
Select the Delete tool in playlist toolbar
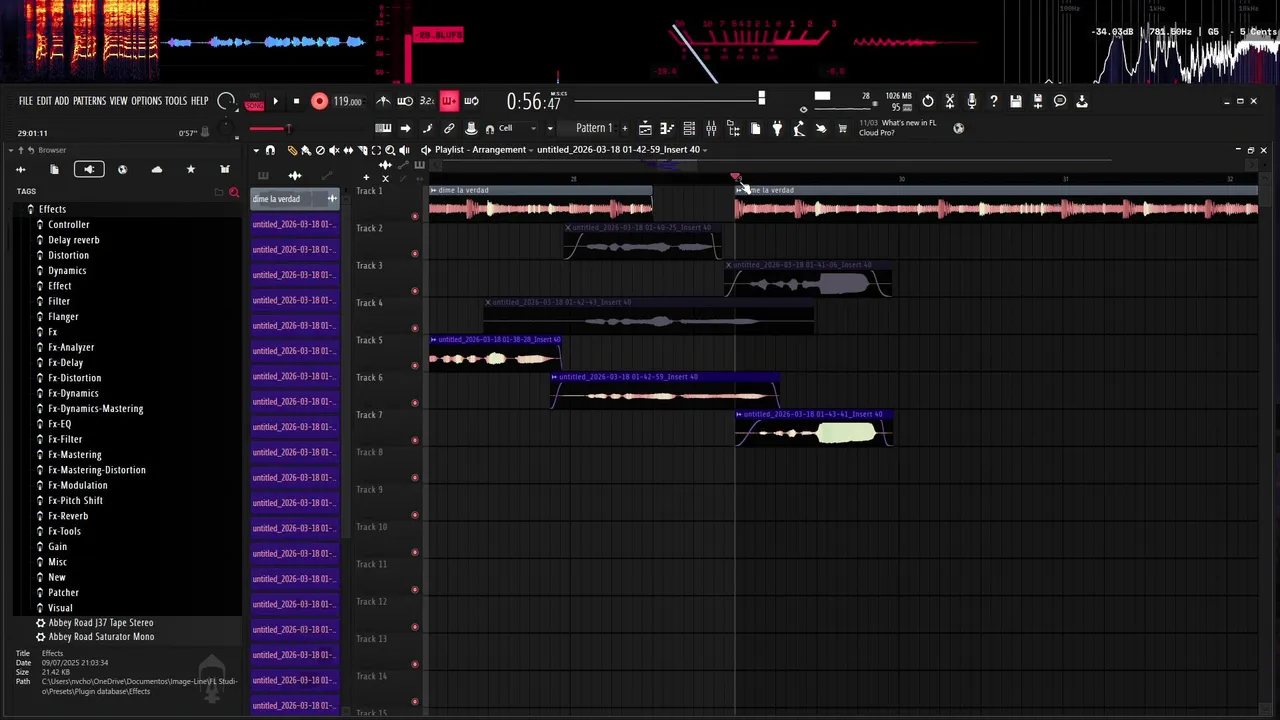pos(320,150)
